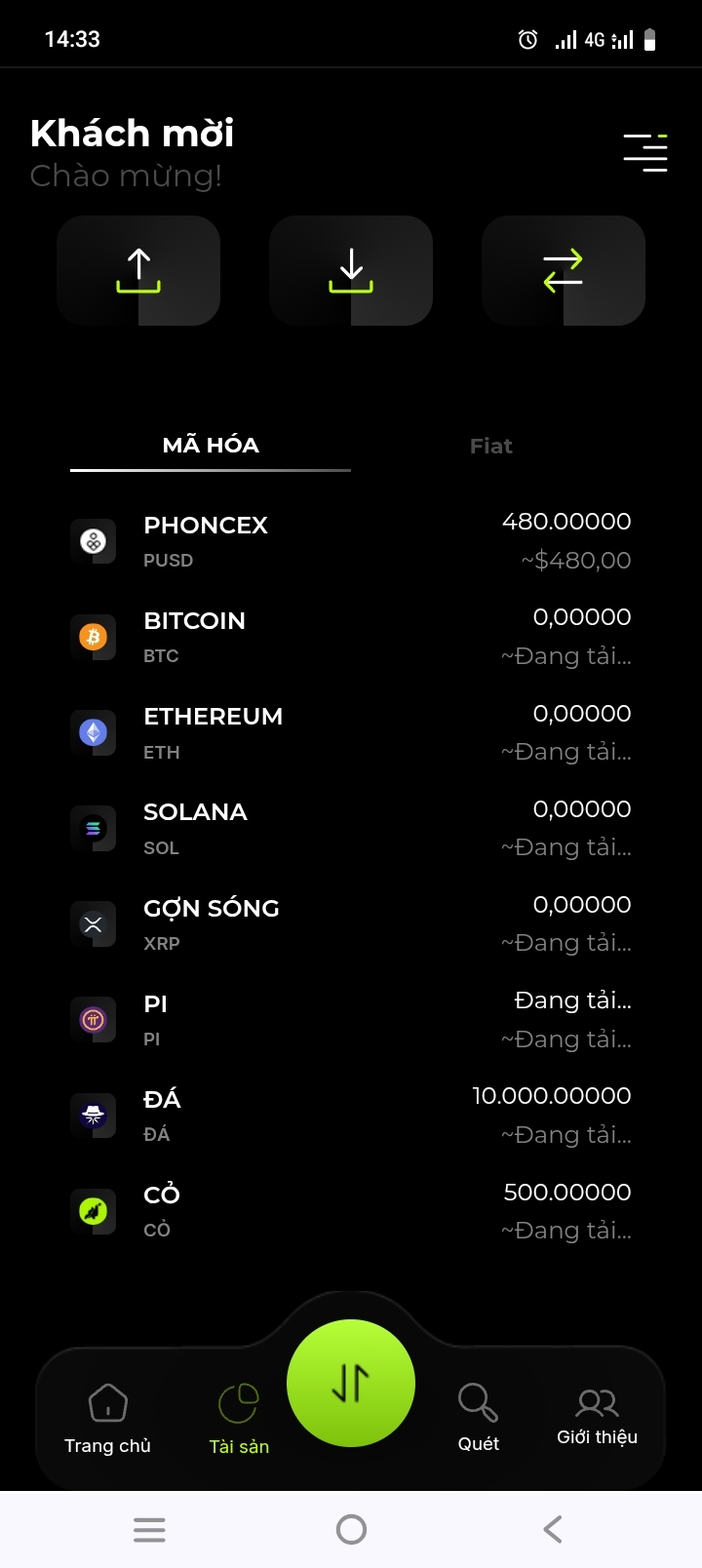The height and width of the screenshot is (1568, 702).
Task: Open the Quét scan tab
Action: pyautogui.click(x=478, y=1417)
